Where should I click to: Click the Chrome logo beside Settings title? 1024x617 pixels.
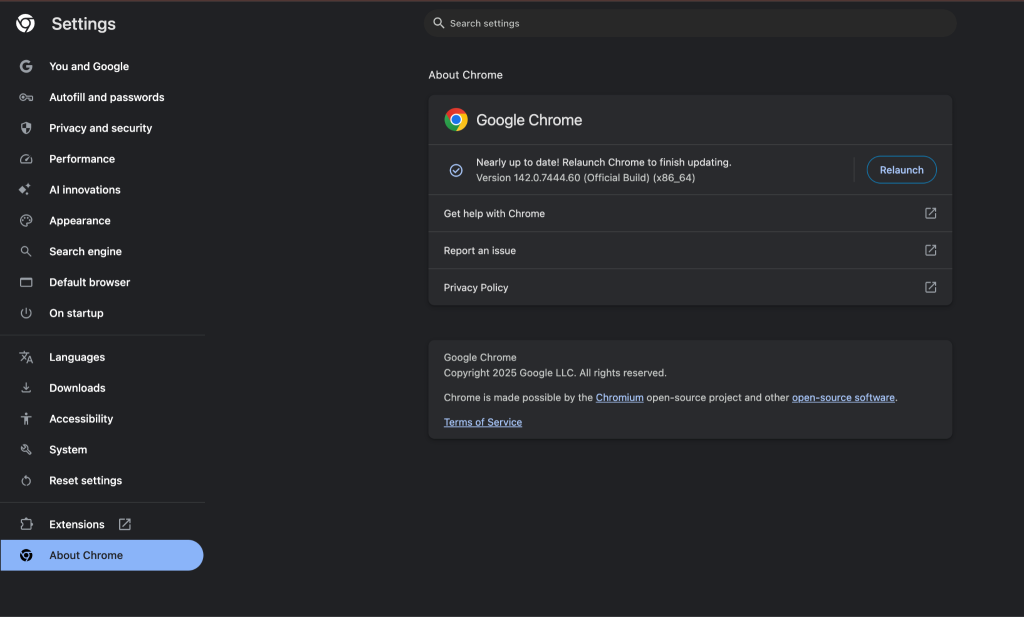click(25, 23)
